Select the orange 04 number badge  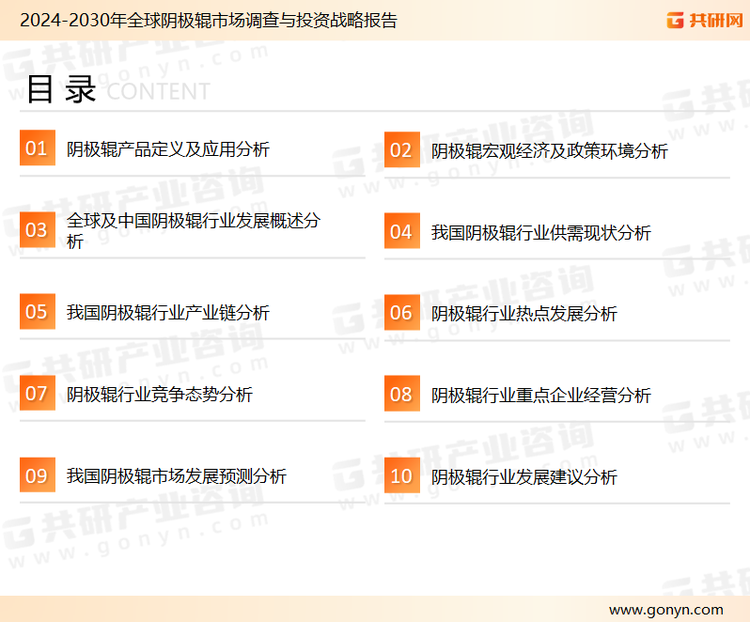coord(402,231)
